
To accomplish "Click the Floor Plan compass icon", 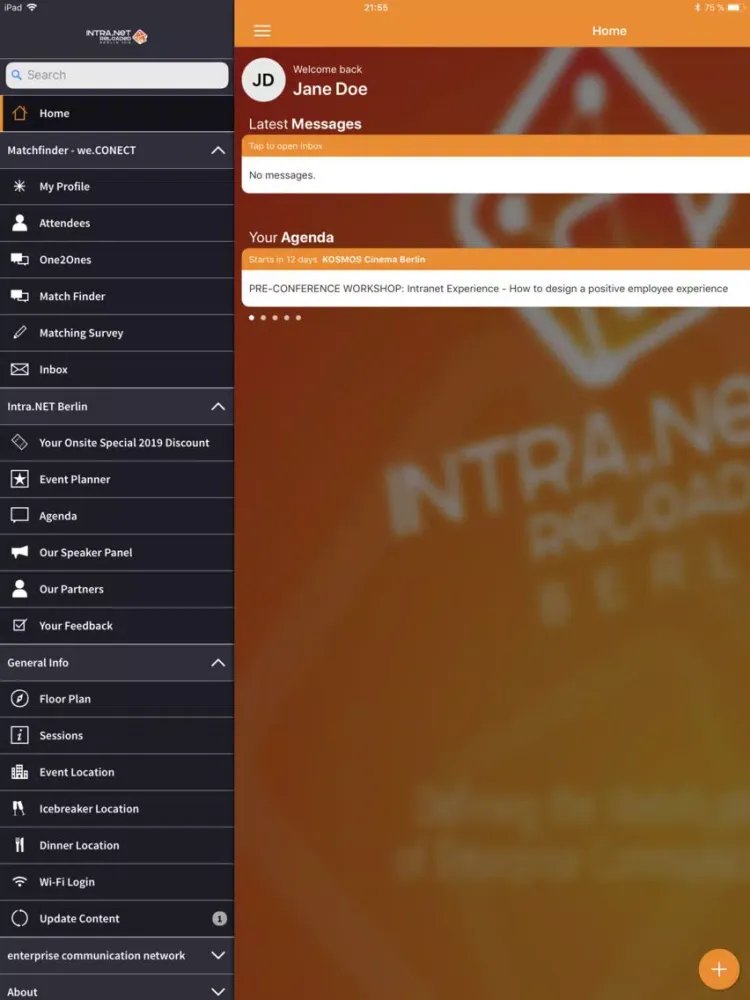I will click(x=20, y=698).
